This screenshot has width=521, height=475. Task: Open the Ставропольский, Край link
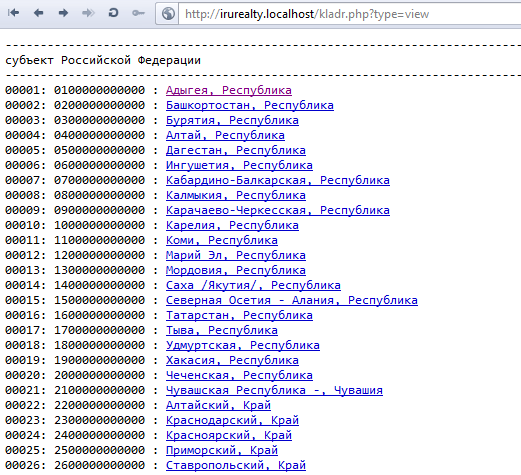coord(236,465)
